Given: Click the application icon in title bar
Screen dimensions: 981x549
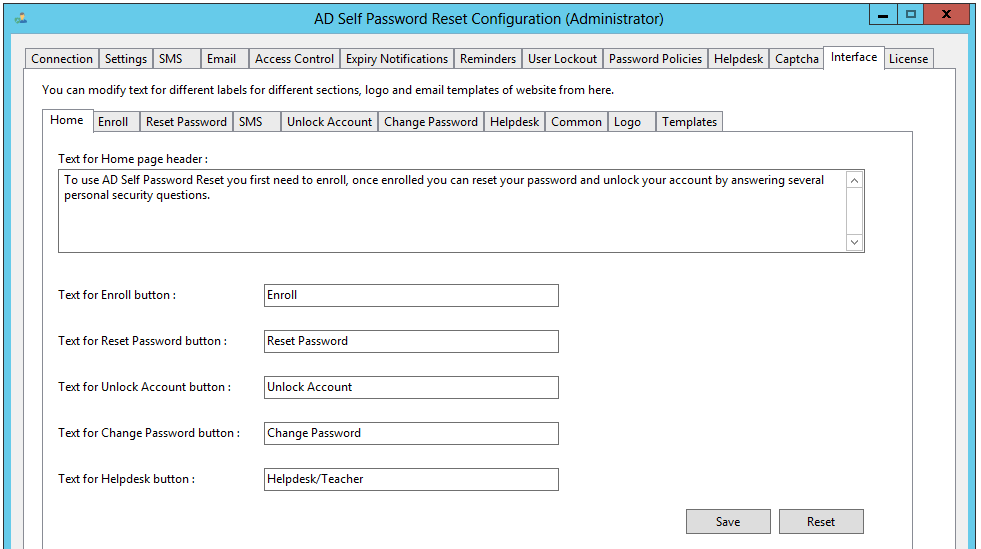Looking at the screenshot, I should point(21,18).
